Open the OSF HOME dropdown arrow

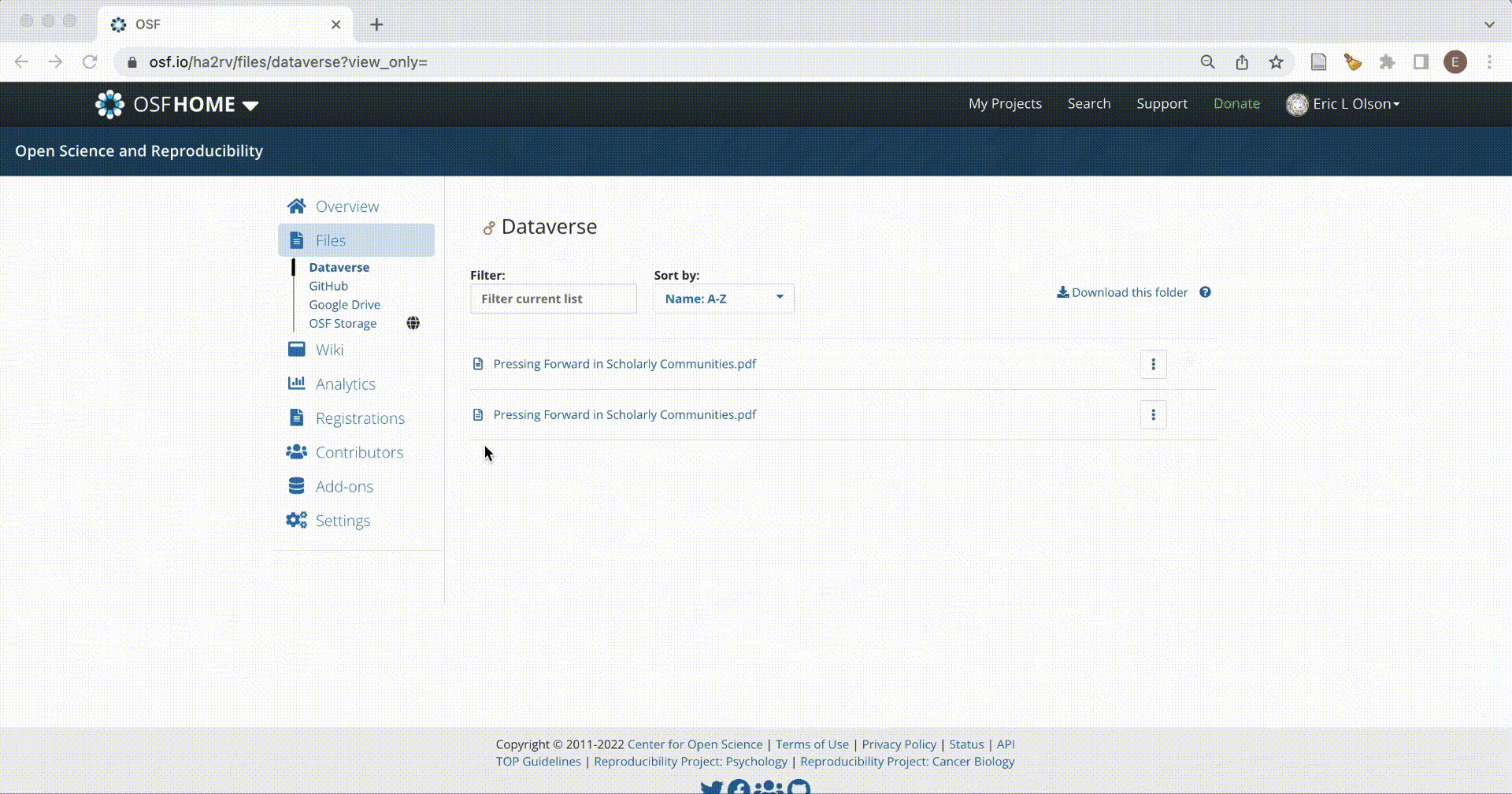250,106
